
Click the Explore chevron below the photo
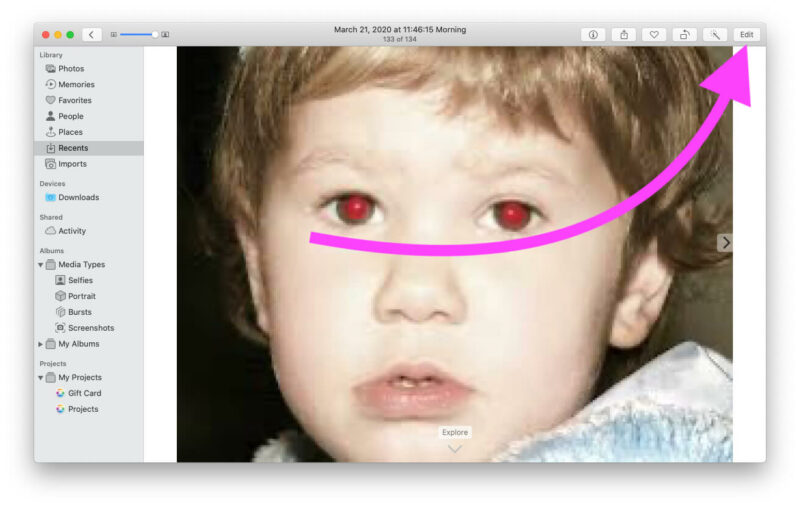click(455, 449)
